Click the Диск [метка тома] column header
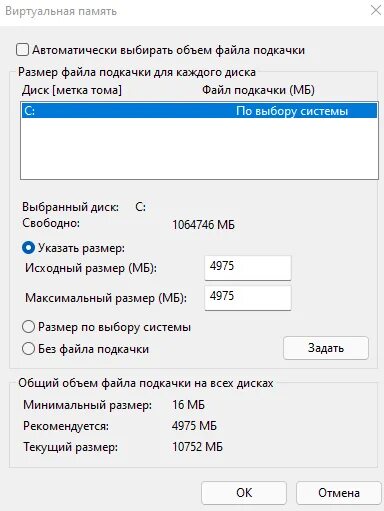The width and height of the screenshot is (384, 511). click(72, 90)
